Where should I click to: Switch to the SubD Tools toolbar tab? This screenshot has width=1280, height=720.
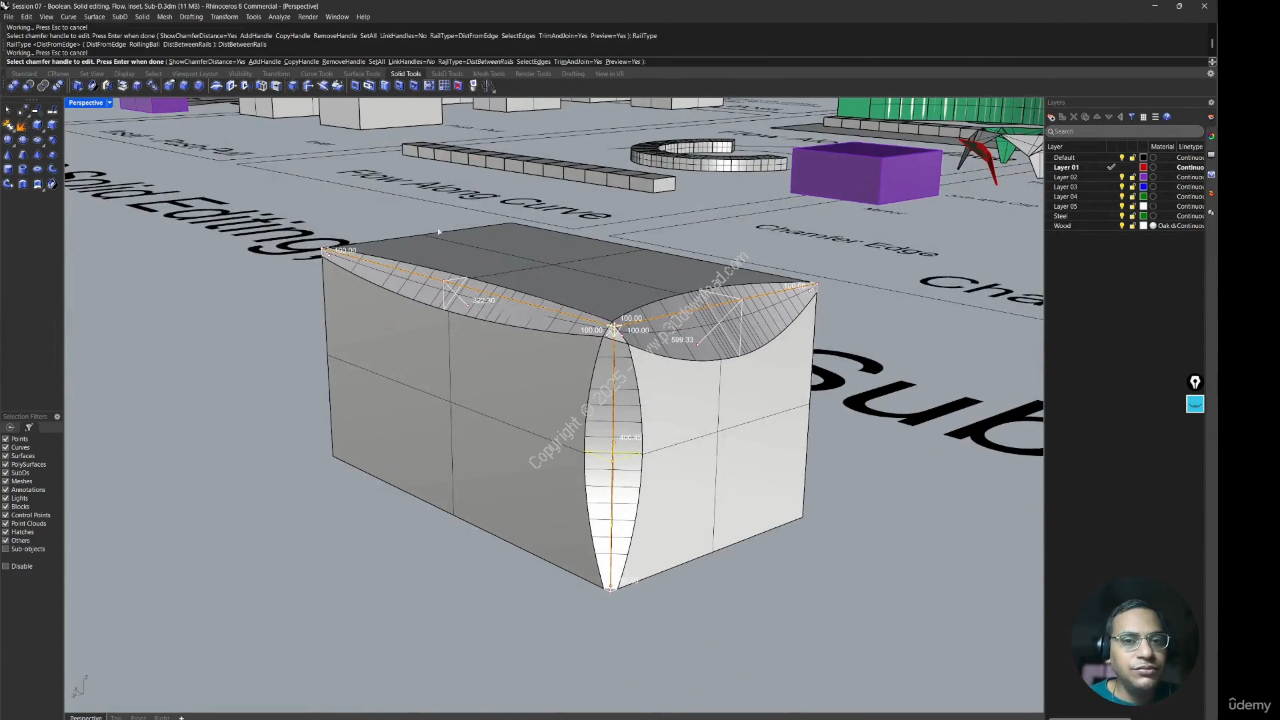click(447, 74)
